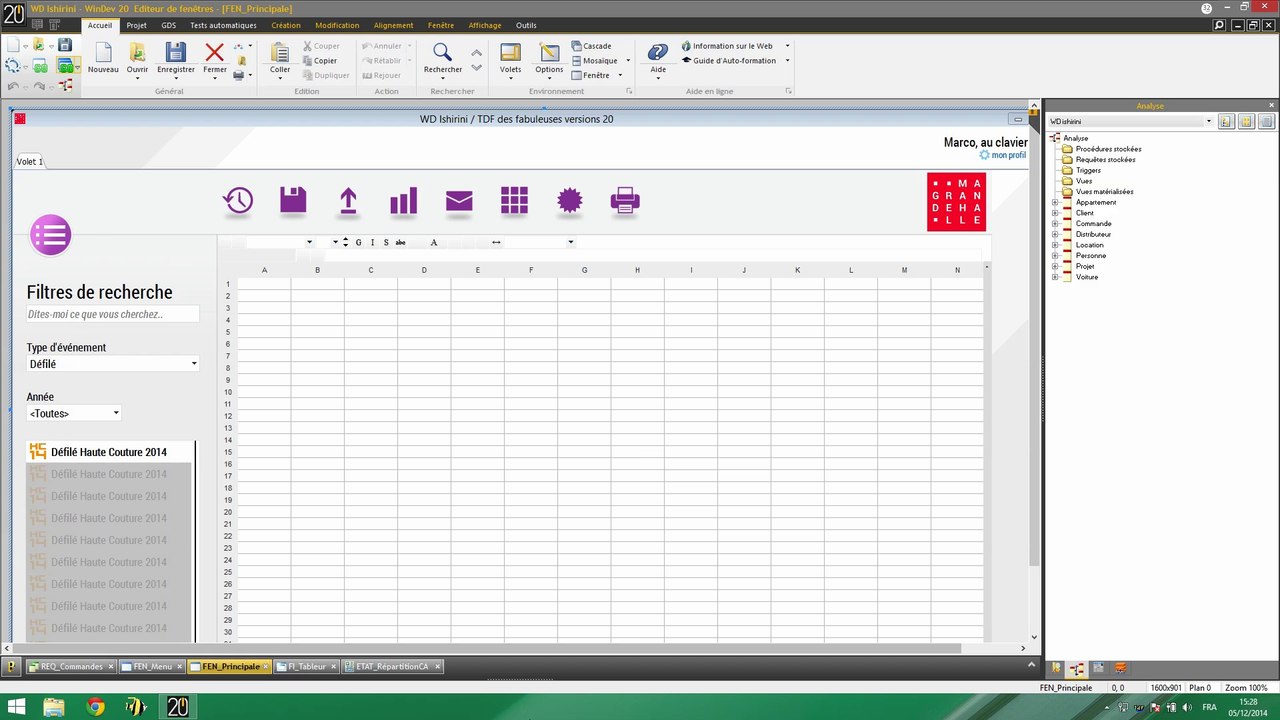The image size is (1280, 720).
Task: Click the printer icon in Général group
Action: (238, 75)
